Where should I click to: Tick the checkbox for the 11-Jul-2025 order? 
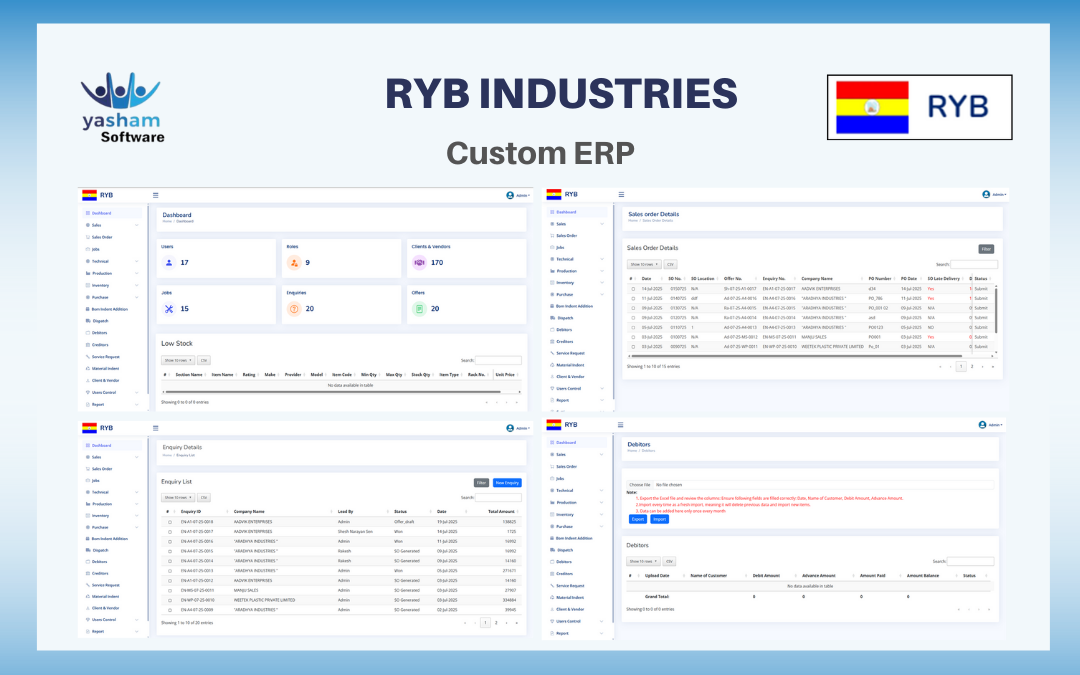tap(632, 298)
